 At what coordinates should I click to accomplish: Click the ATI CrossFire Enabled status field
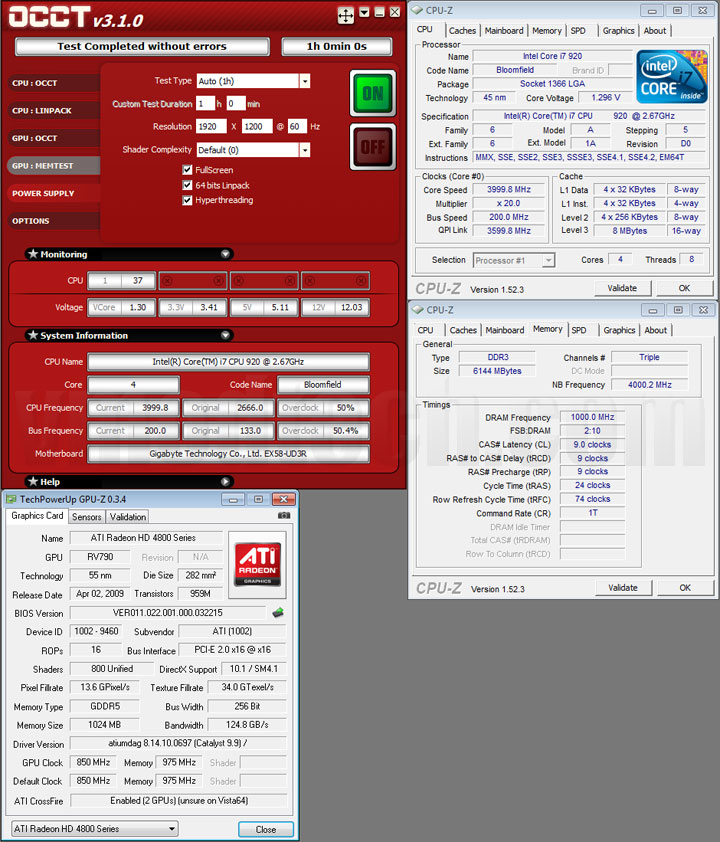pyautogui.click(x=179, y=801)
